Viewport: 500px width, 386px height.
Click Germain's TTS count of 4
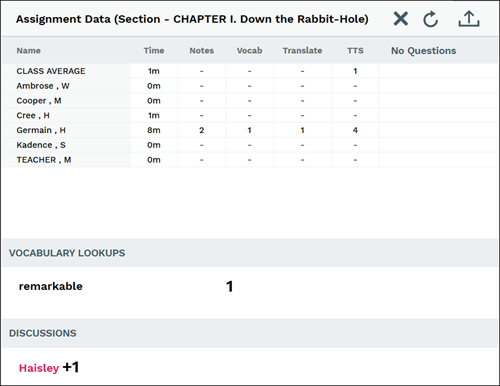355,130
